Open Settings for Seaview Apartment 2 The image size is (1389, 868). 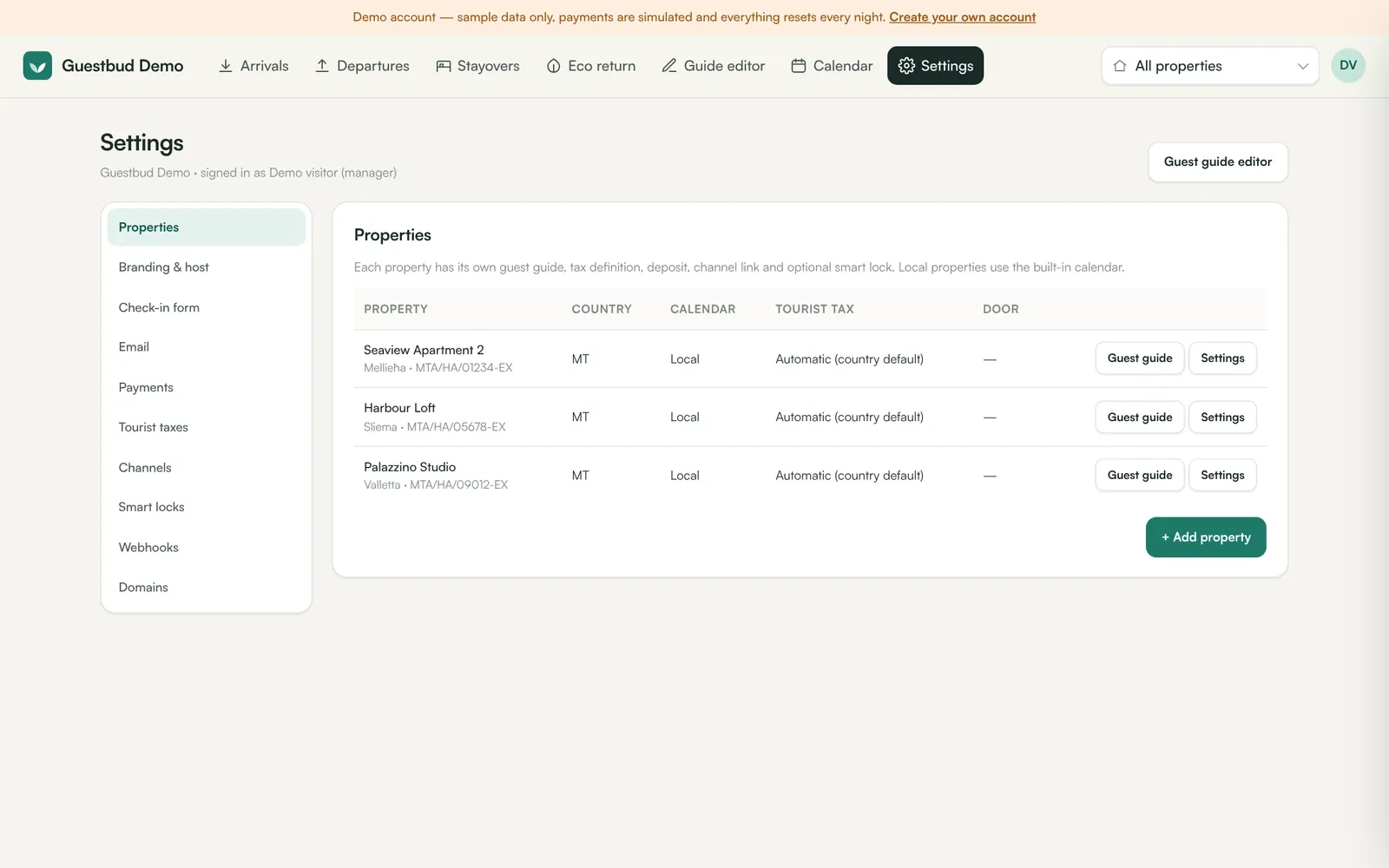pyautogui.click(x=1222, y=358)
